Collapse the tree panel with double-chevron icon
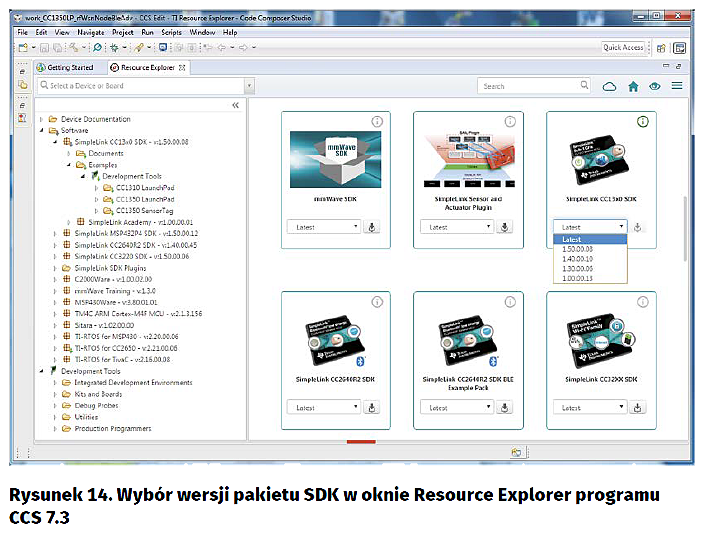707x536 pixels. tap(236, 105)
